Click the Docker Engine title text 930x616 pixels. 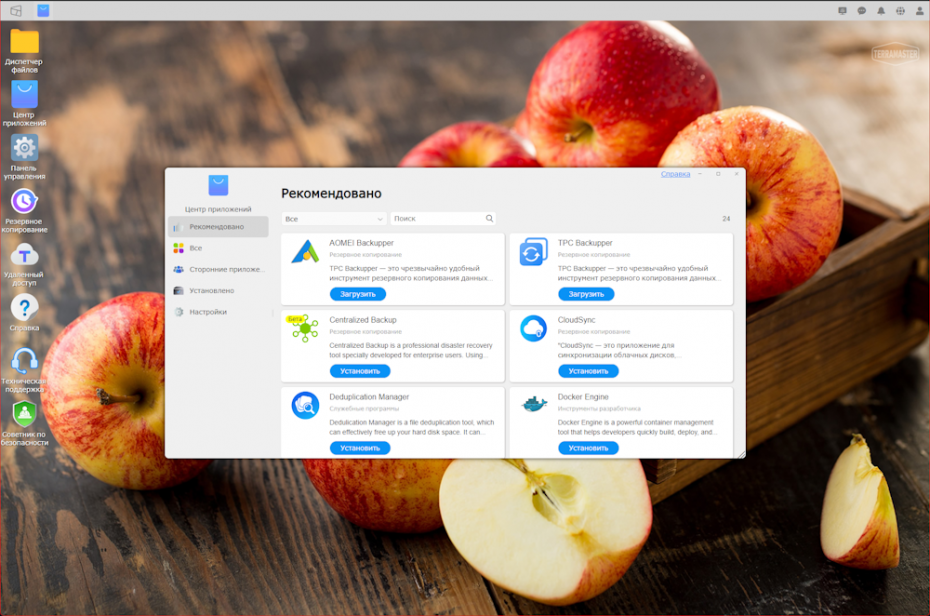[583, 397]
